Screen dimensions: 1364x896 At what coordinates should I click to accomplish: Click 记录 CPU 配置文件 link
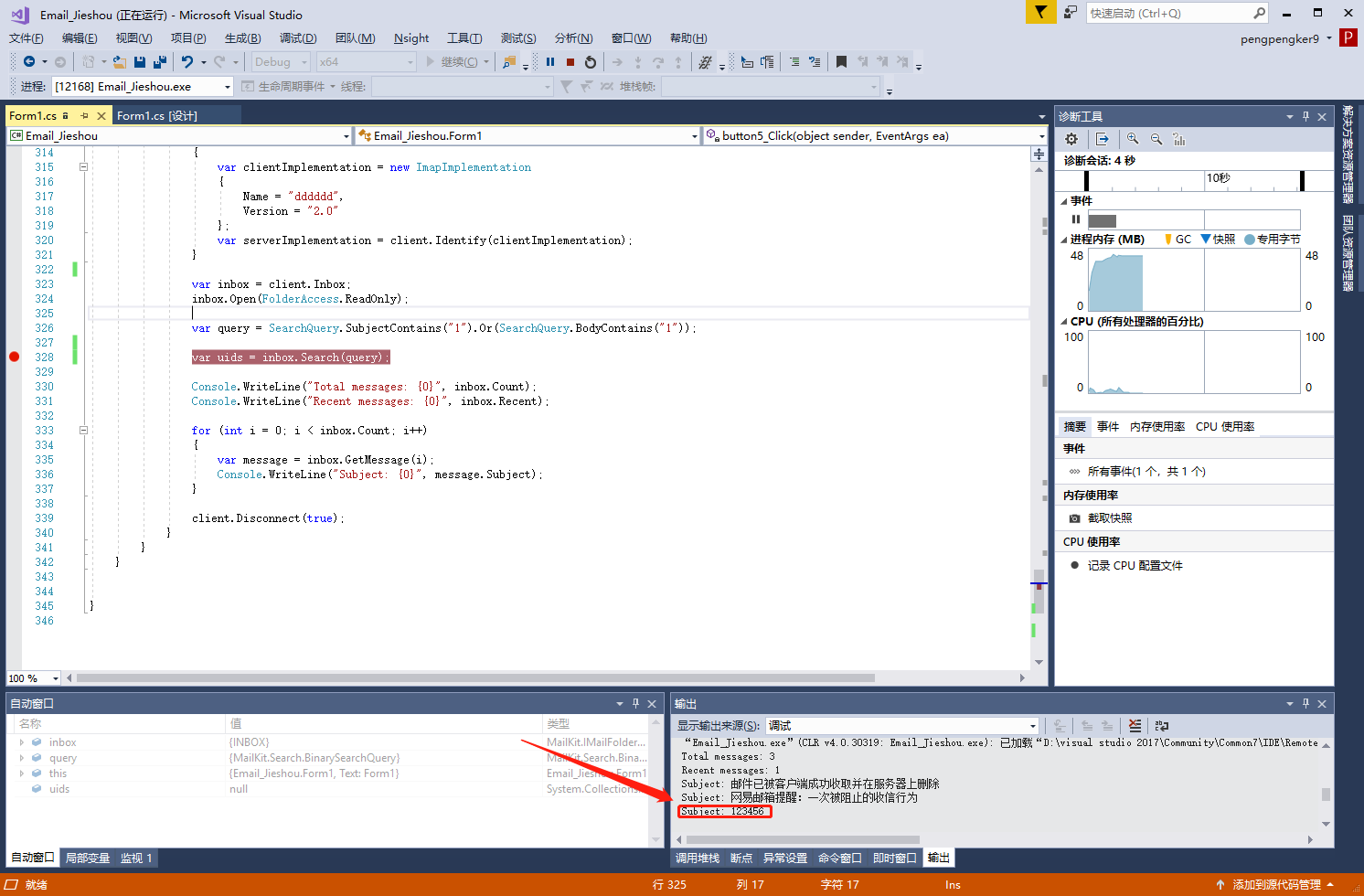coord(1135,565)
